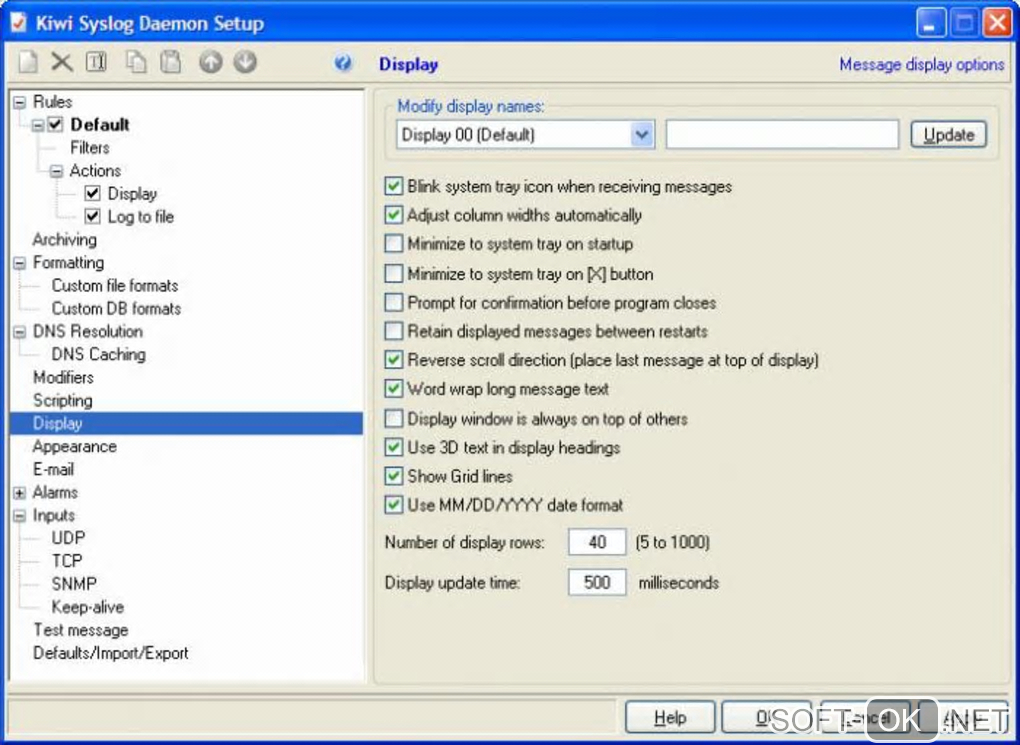Viewport: 1020px width, 745px height.
Task: Enable Minimize to system tray on [X] button
Action: (394, 273)
